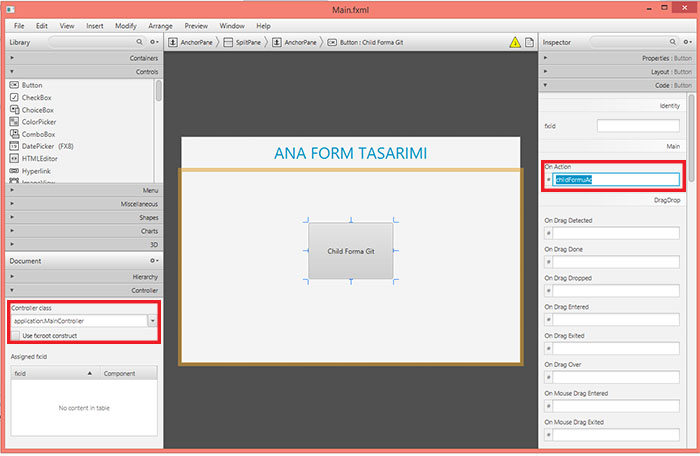The image size is (700, 456).
Task: Open the Arrange menu
Action: (160, 25)
